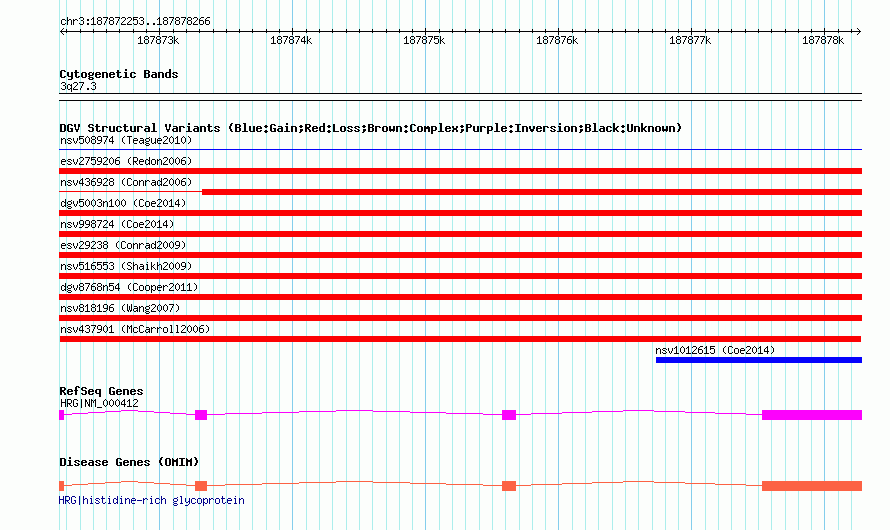890x530 pixels.
Task: Click the red esv29238 loss bar
Action: [460, 255]
